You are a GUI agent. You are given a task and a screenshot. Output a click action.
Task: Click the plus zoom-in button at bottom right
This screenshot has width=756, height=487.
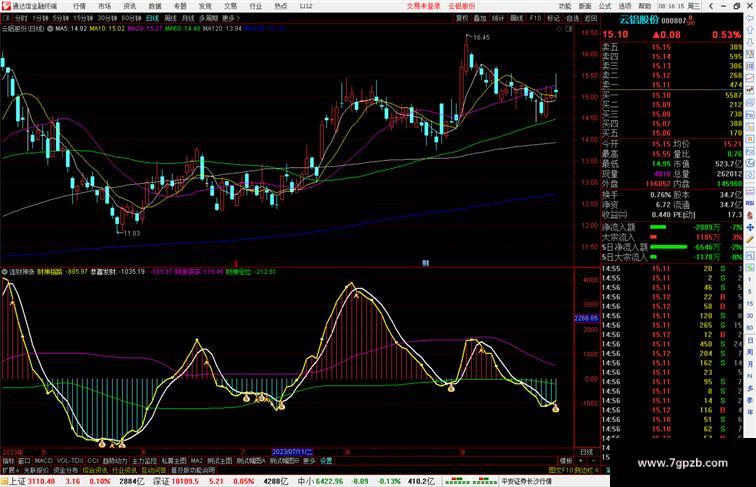(x=580, y=461)
